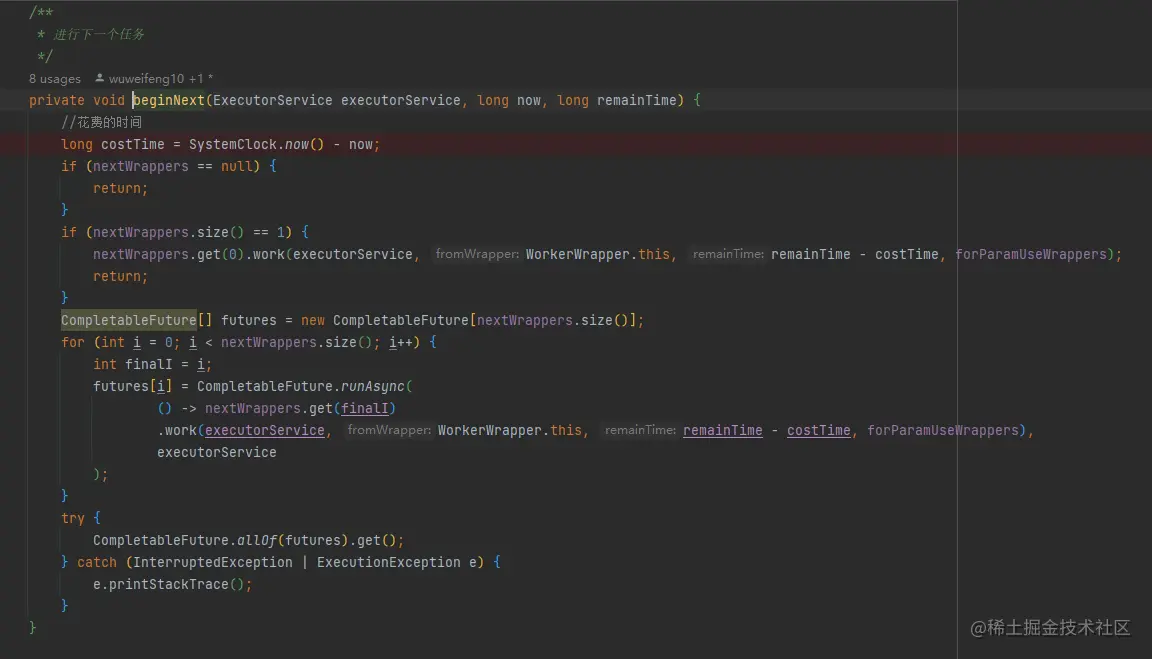
Task: Select the highlighted 'CompletableFuture' type token
Action: [129, 320]
